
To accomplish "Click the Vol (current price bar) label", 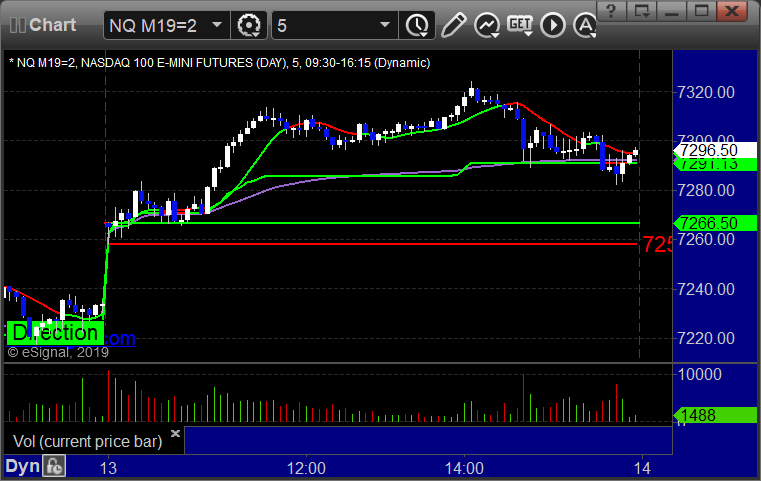I will pyautogui.click(x=87, y=442).
